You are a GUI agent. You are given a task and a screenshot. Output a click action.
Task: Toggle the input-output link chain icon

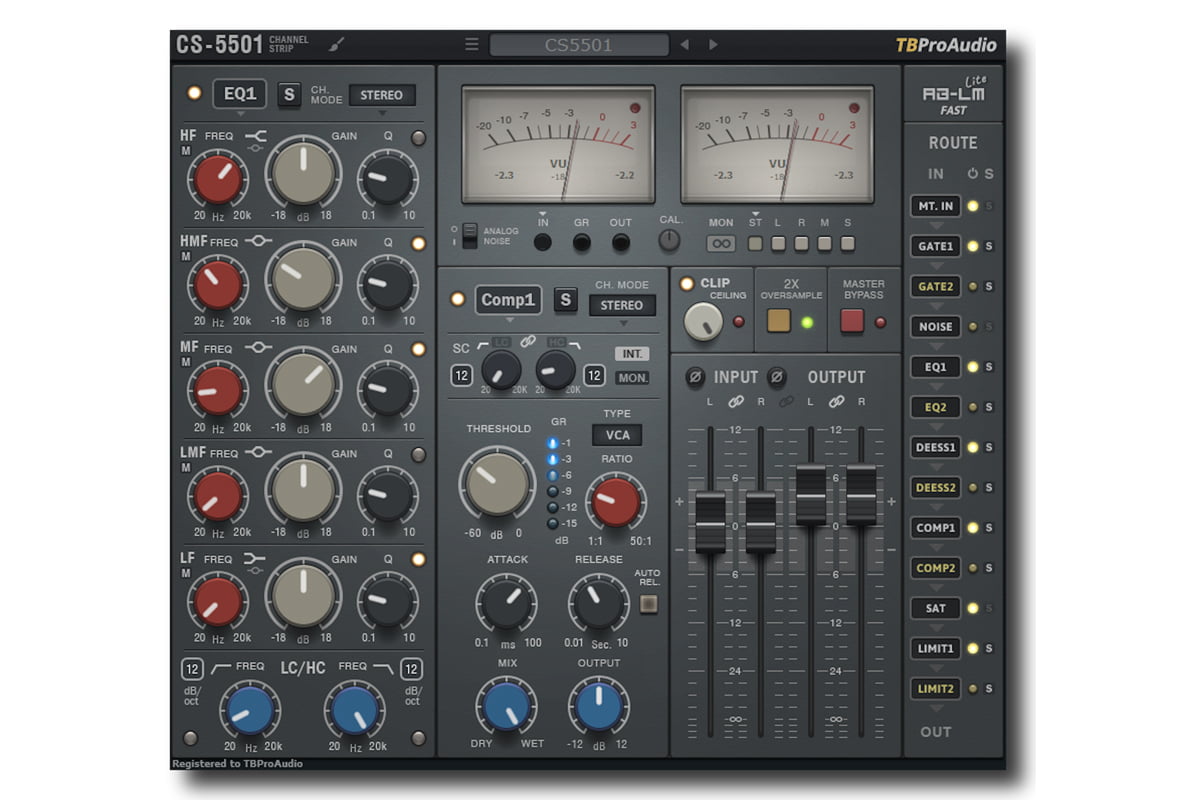[x=785, y=402]
